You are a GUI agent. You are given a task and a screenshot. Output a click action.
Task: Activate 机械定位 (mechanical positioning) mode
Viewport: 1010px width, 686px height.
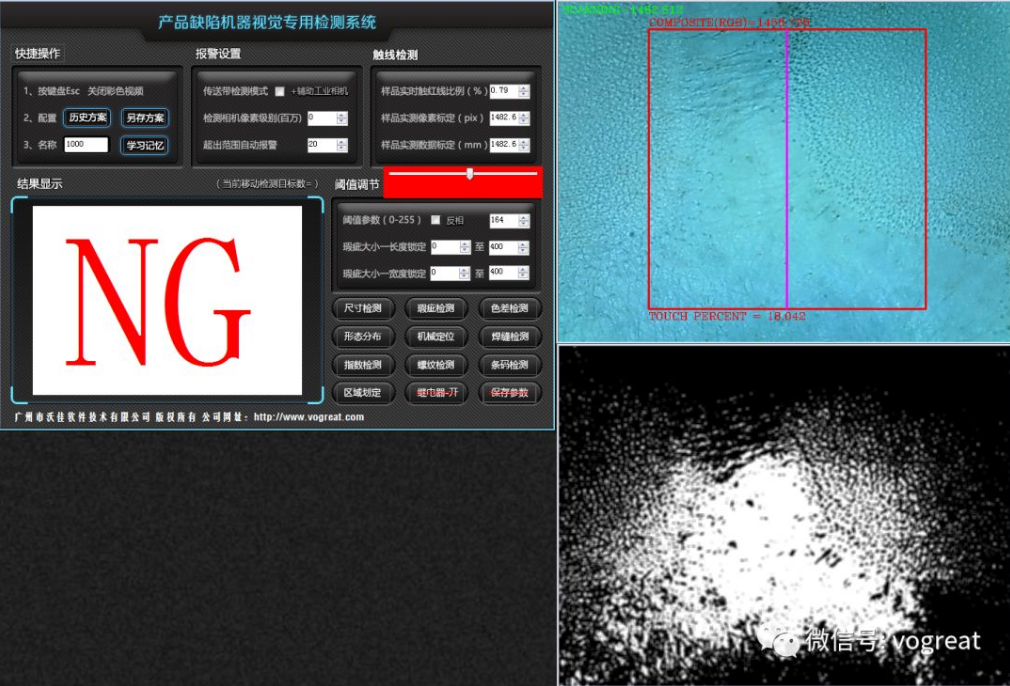pyautogui.click(x=437, y=337)
